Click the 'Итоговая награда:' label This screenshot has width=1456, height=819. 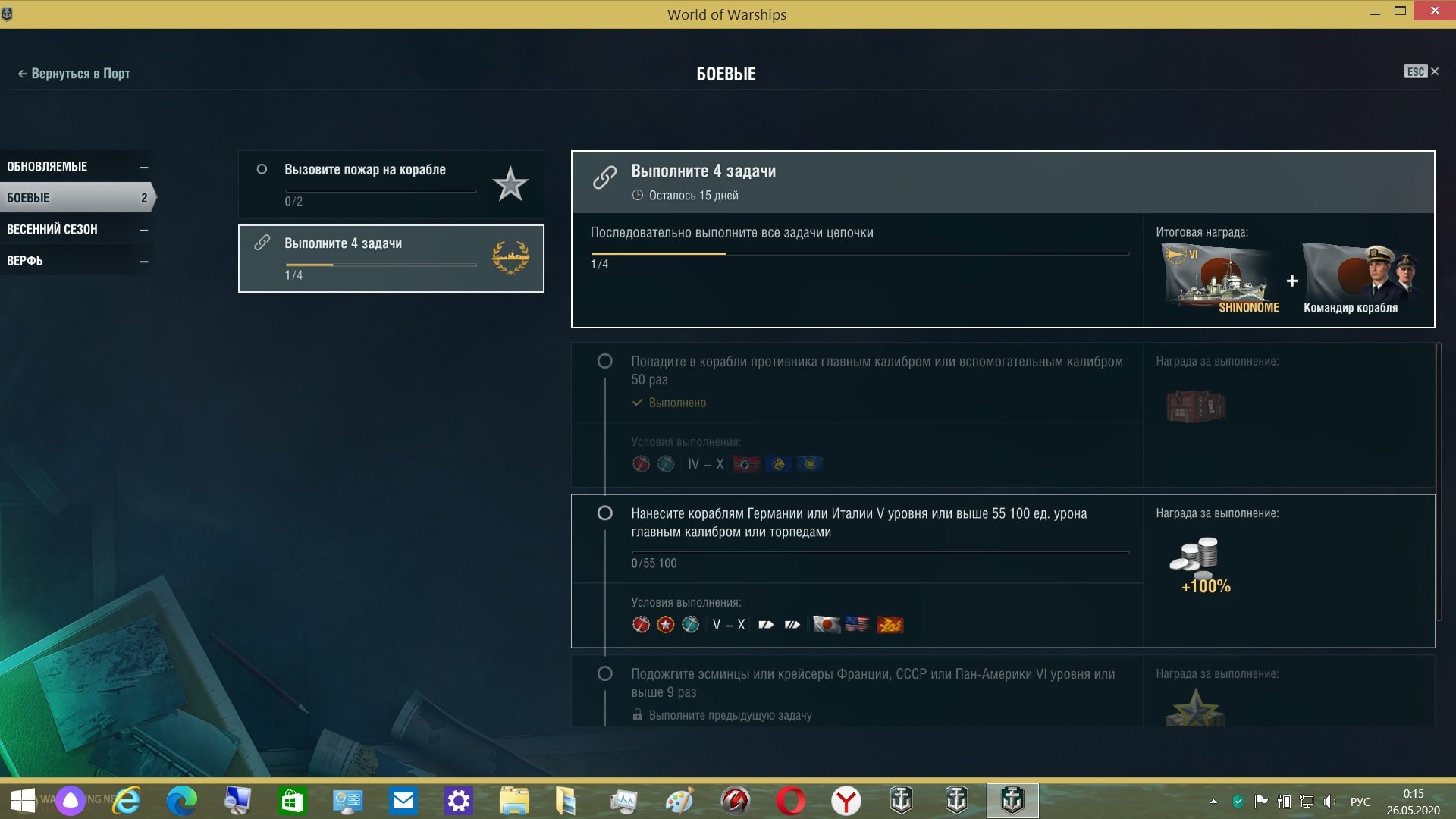point(1202,232)
